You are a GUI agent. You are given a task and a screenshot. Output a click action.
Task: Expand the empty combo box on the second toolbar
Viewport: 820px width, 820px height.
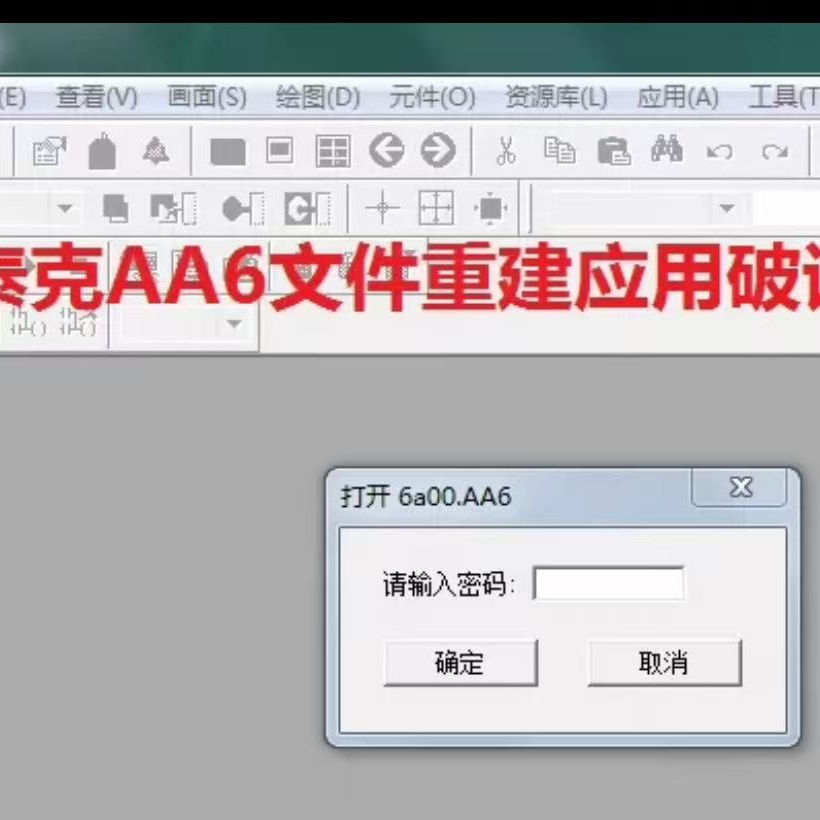(x=725, y=210)
